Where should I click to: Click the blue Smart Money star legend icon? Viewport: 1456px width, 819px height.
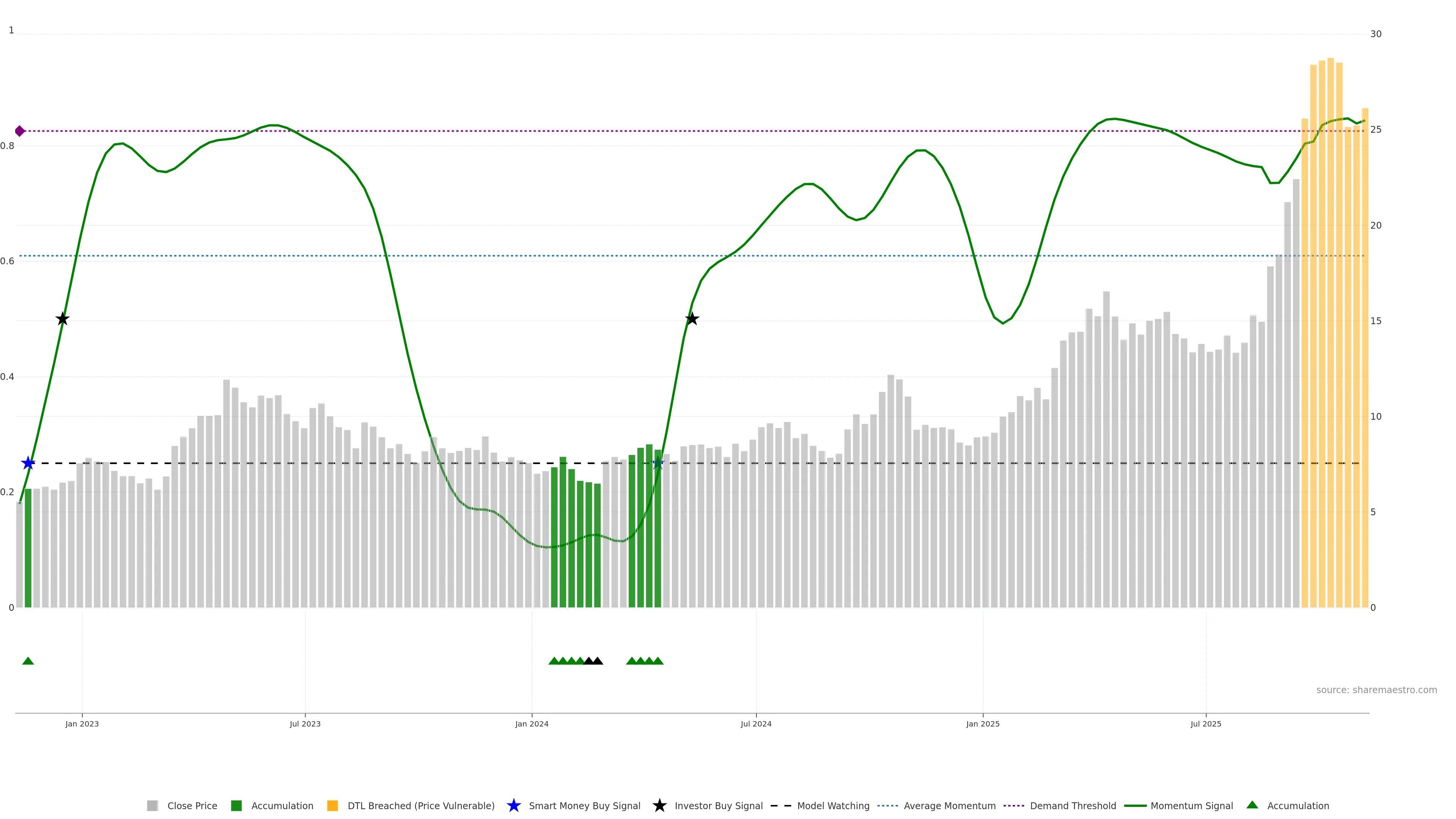pyautogui.click(x=513, y=805)
